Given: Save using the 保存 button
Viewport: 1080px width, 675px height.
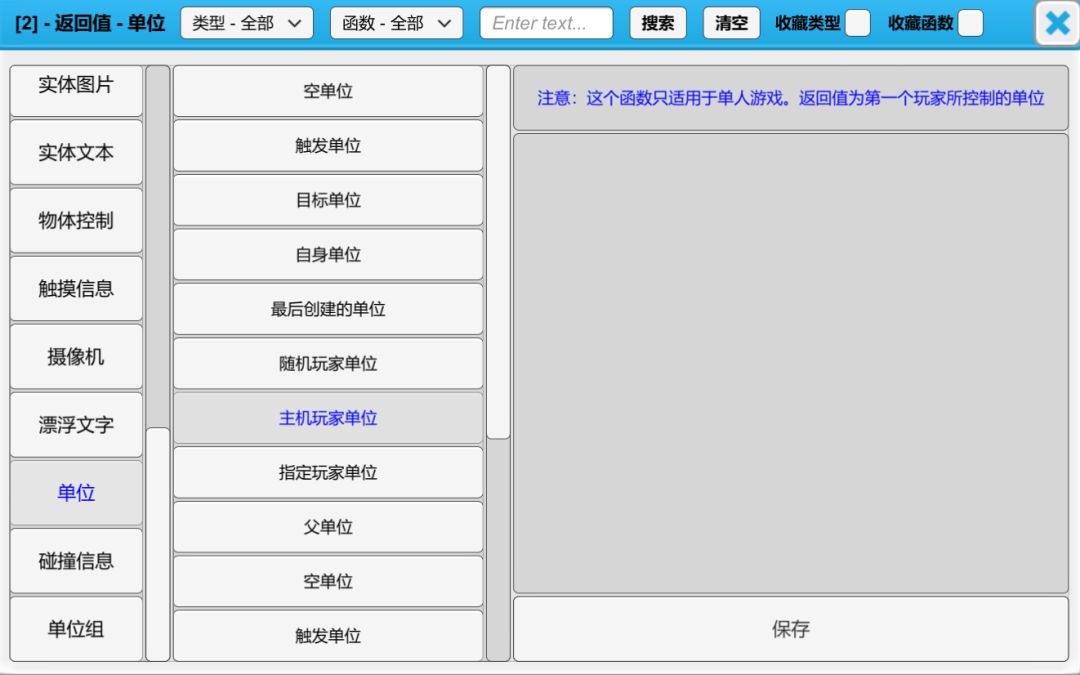Looking at the screenshot, I should pos(790,629).
